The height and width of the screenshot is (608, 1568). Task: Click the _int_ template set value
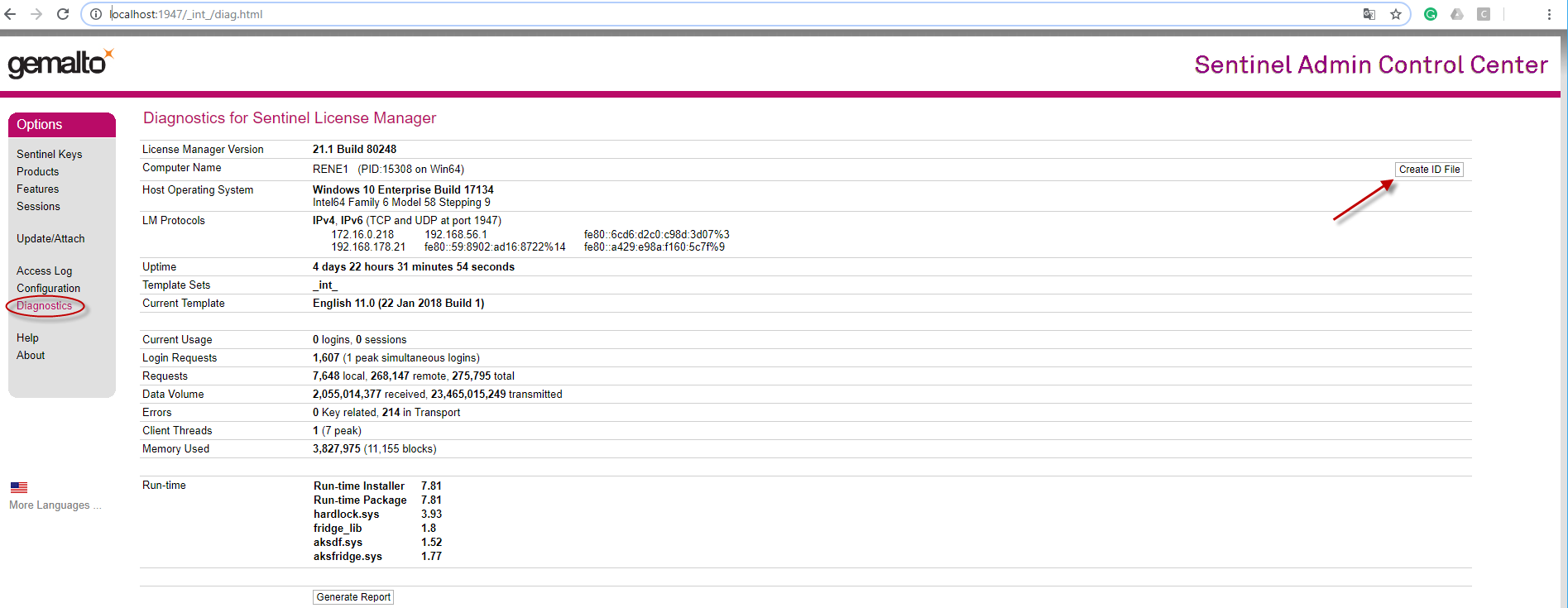pyautogui.click(x=325, y=285)
